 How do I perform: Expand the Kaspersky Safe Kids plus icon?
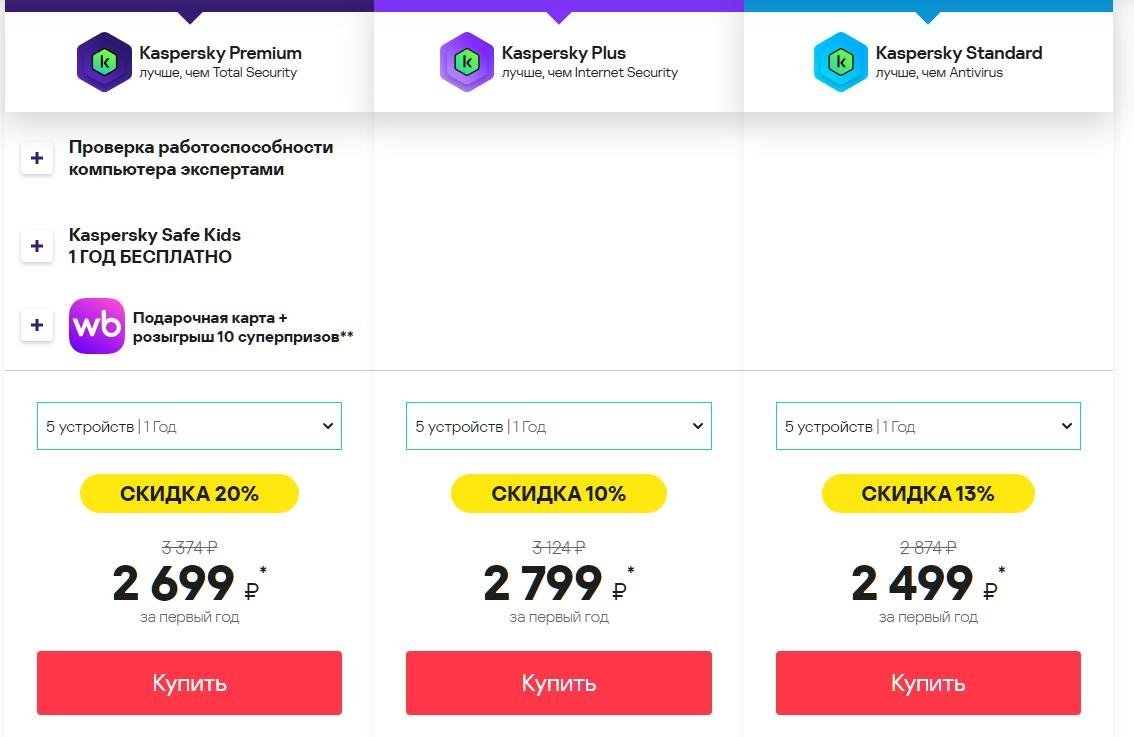point(37,246)
